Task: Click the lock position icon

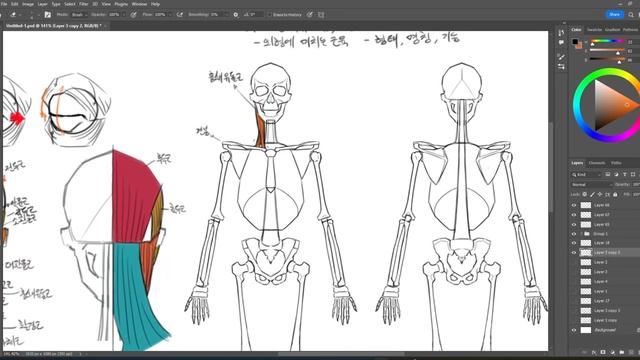Action: click(600, 194)
